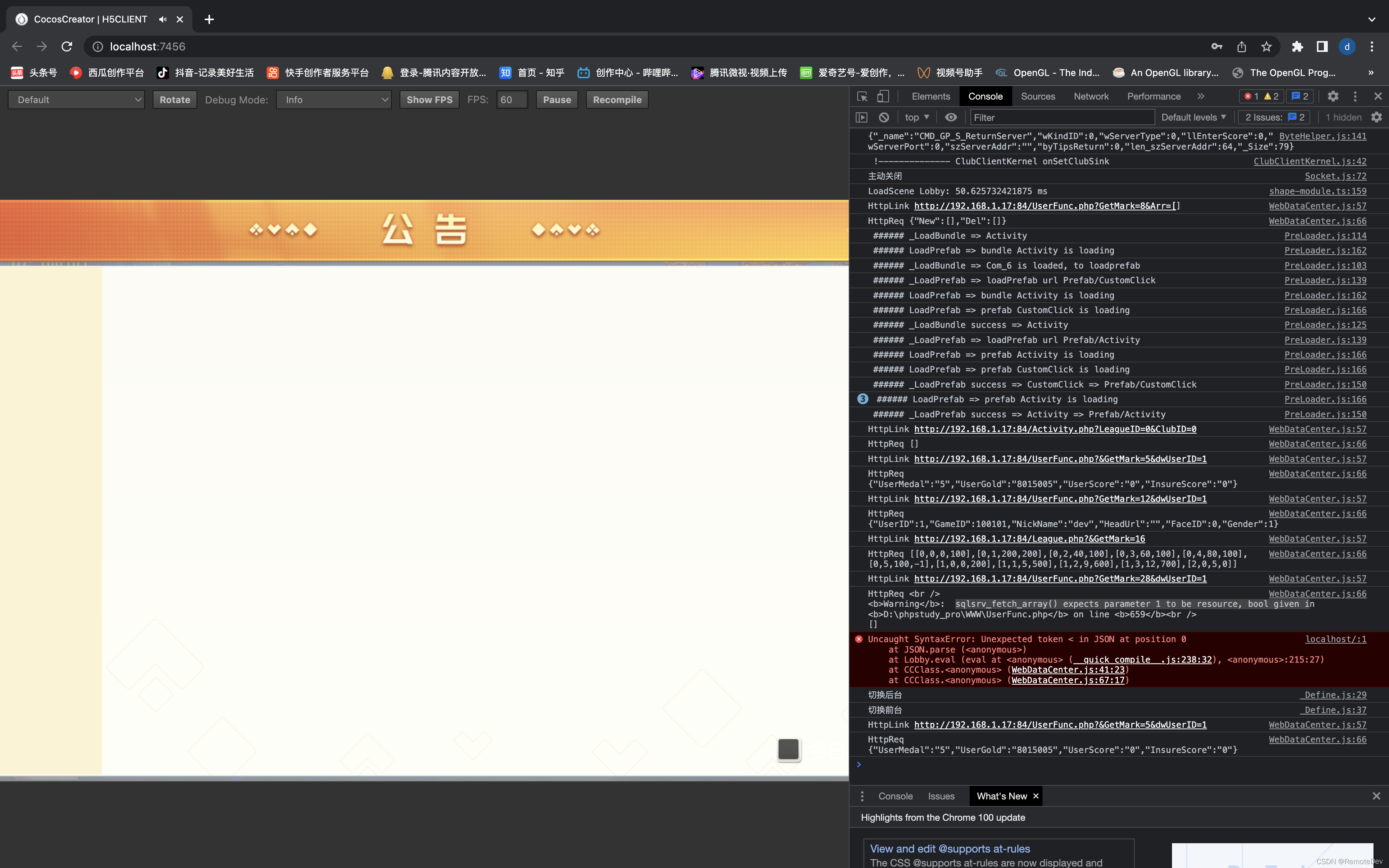The image size is (1389, 868).
Task: Click the Rotate button
Action: 175,100
